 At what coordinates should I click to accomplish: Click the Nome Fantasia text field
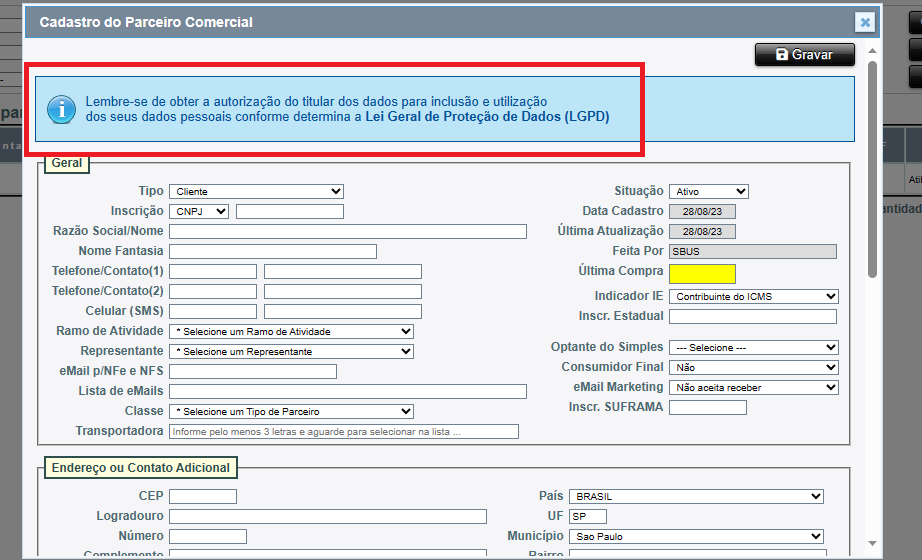click(x=272, y=251)
